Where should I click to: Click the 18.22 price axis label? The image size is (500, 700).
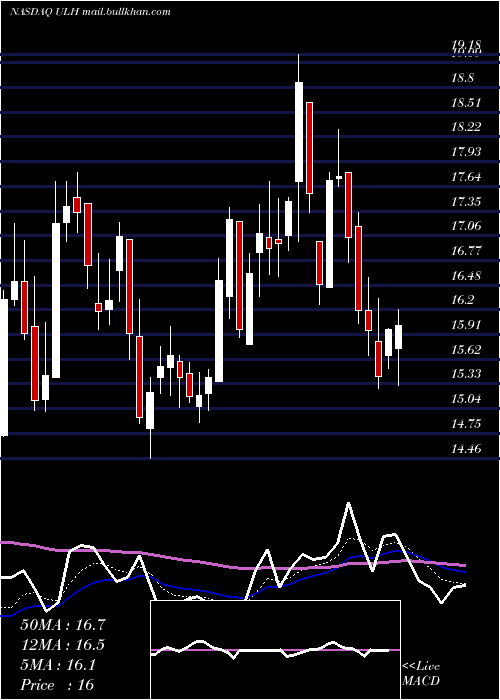(466, 127)
